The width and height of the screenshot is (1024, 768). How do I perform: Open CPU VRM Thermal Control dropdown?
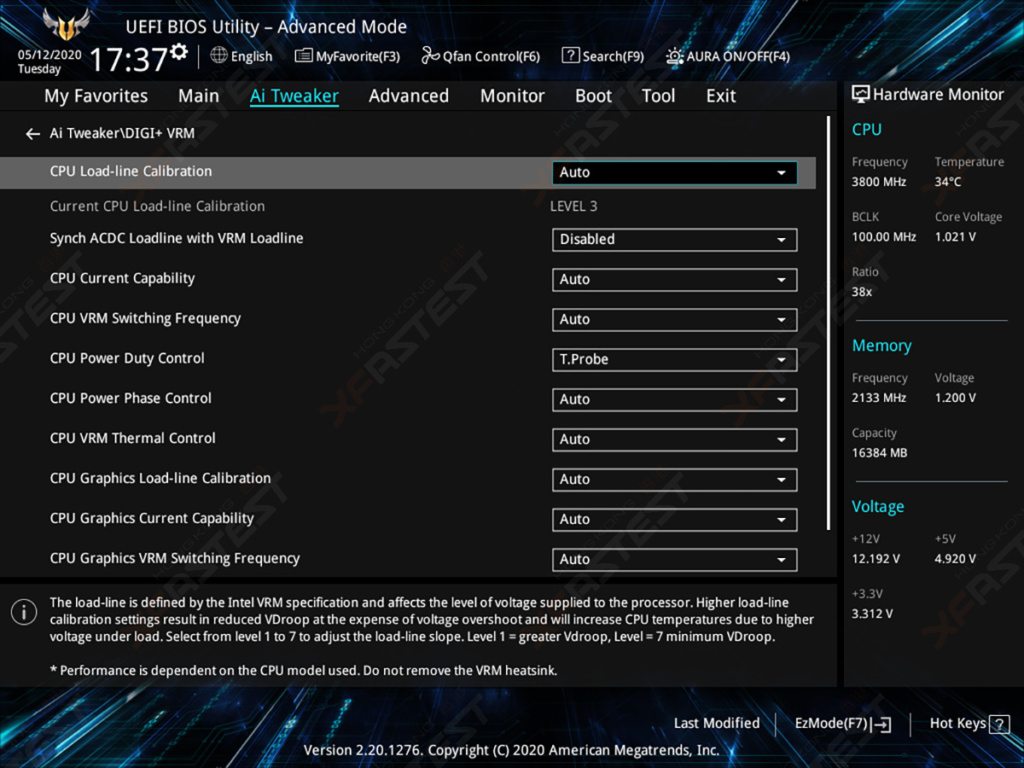click(675, 440)
